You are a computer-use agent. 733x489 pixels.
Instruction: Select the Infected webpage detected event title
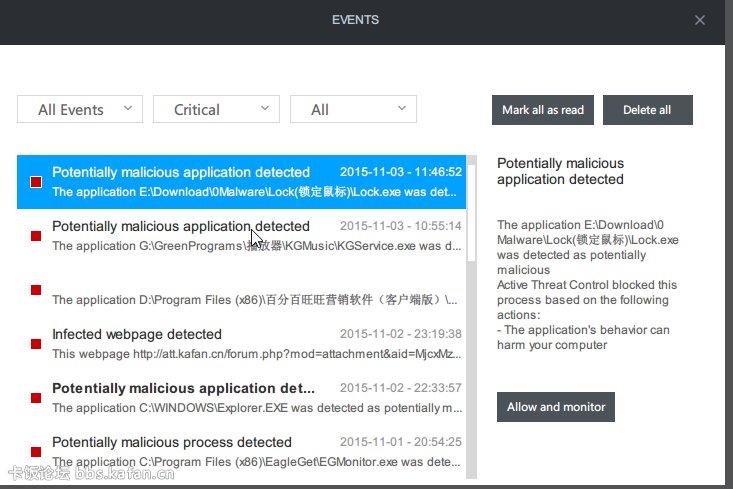(137, 334)
